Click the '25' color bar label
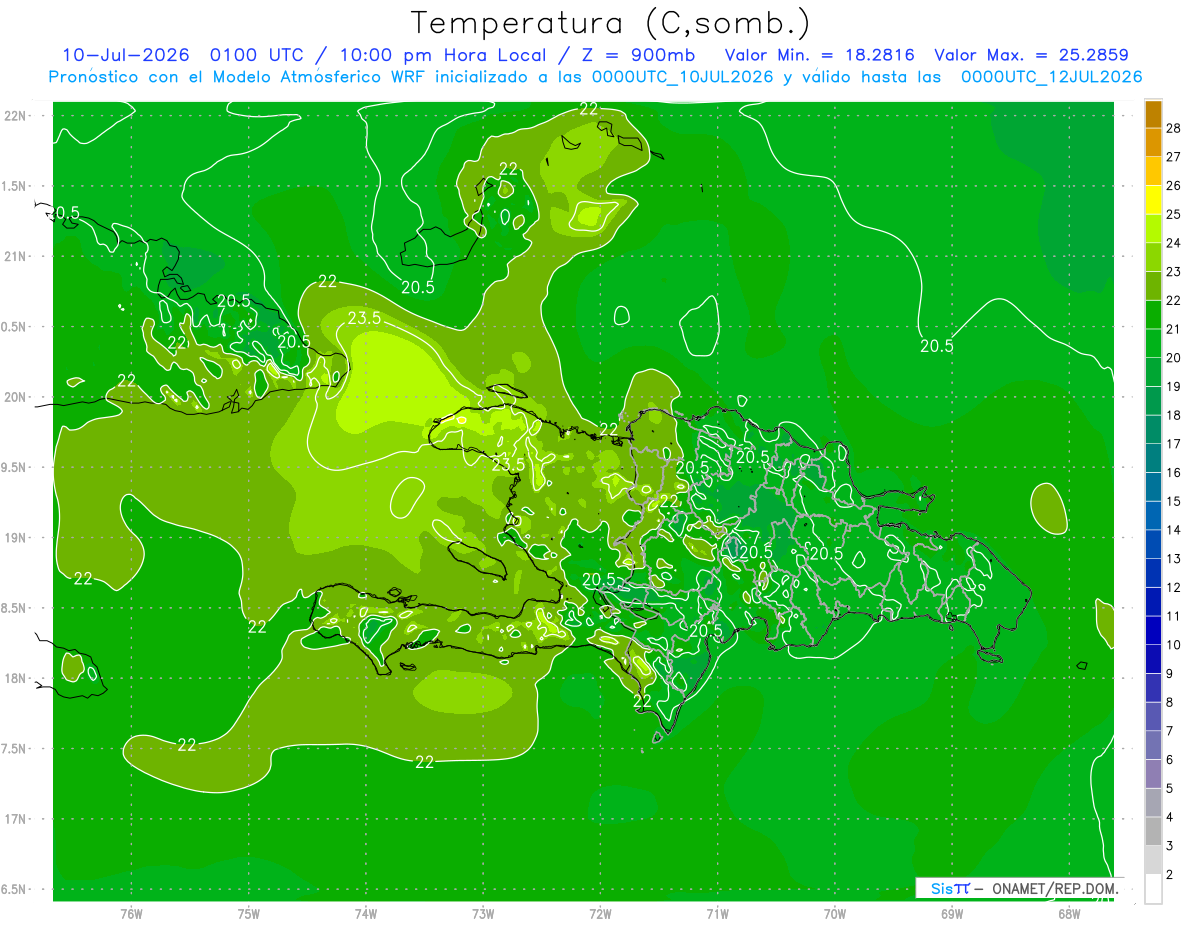This screenshot has width=1200, height=927. click(x=1173, y=215)
